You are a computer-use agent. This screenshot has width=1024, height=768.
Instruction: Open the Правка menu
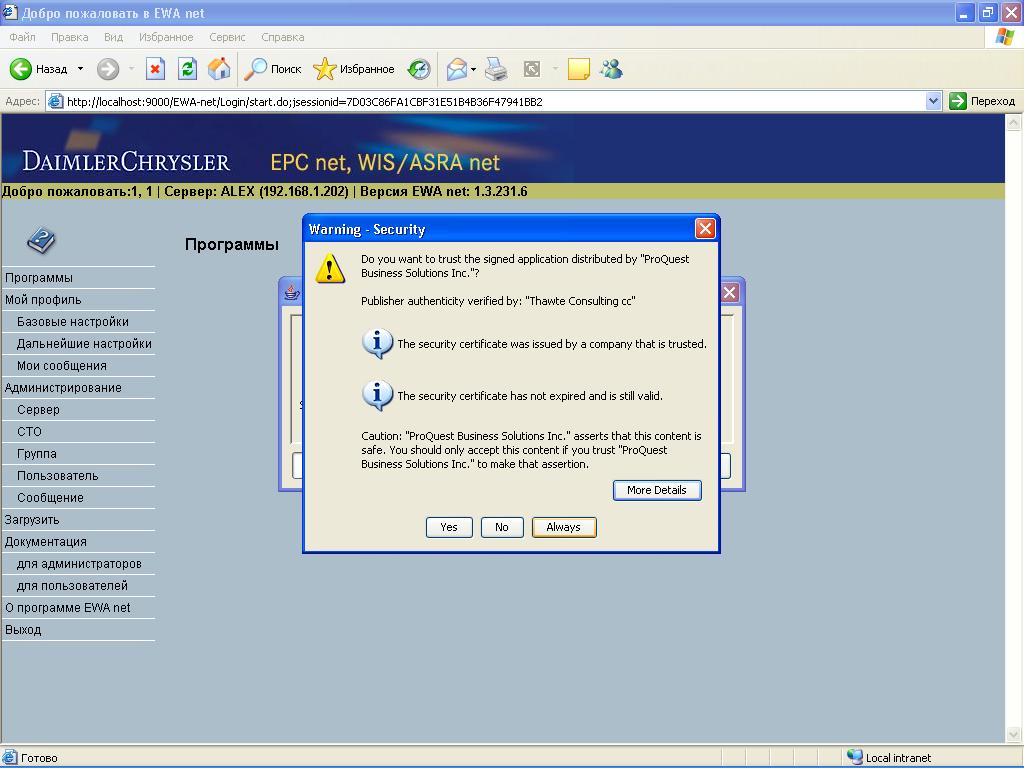point(69,37)
